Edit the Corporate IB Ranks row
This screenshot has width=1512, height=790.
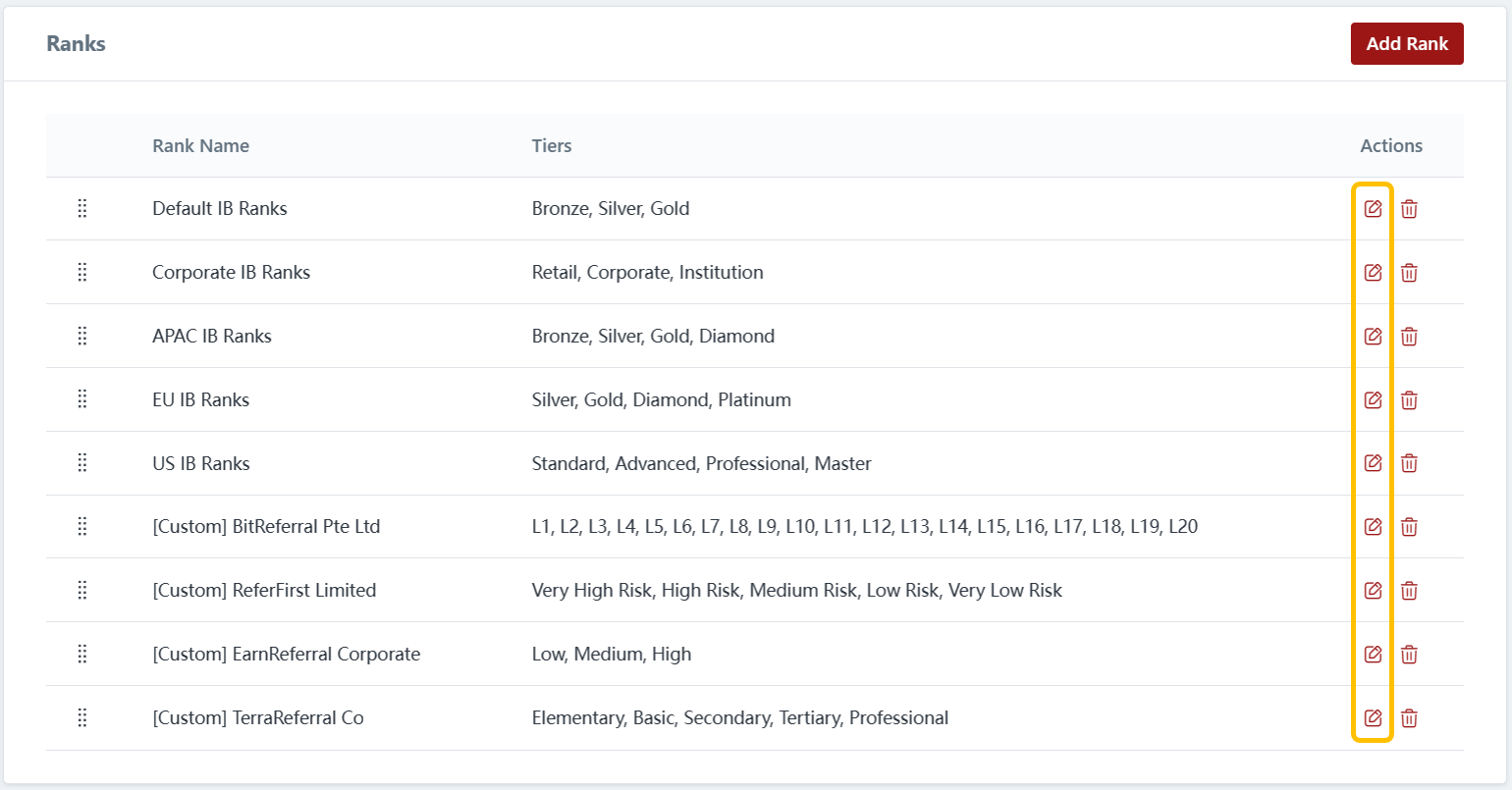click(1374, 273)
